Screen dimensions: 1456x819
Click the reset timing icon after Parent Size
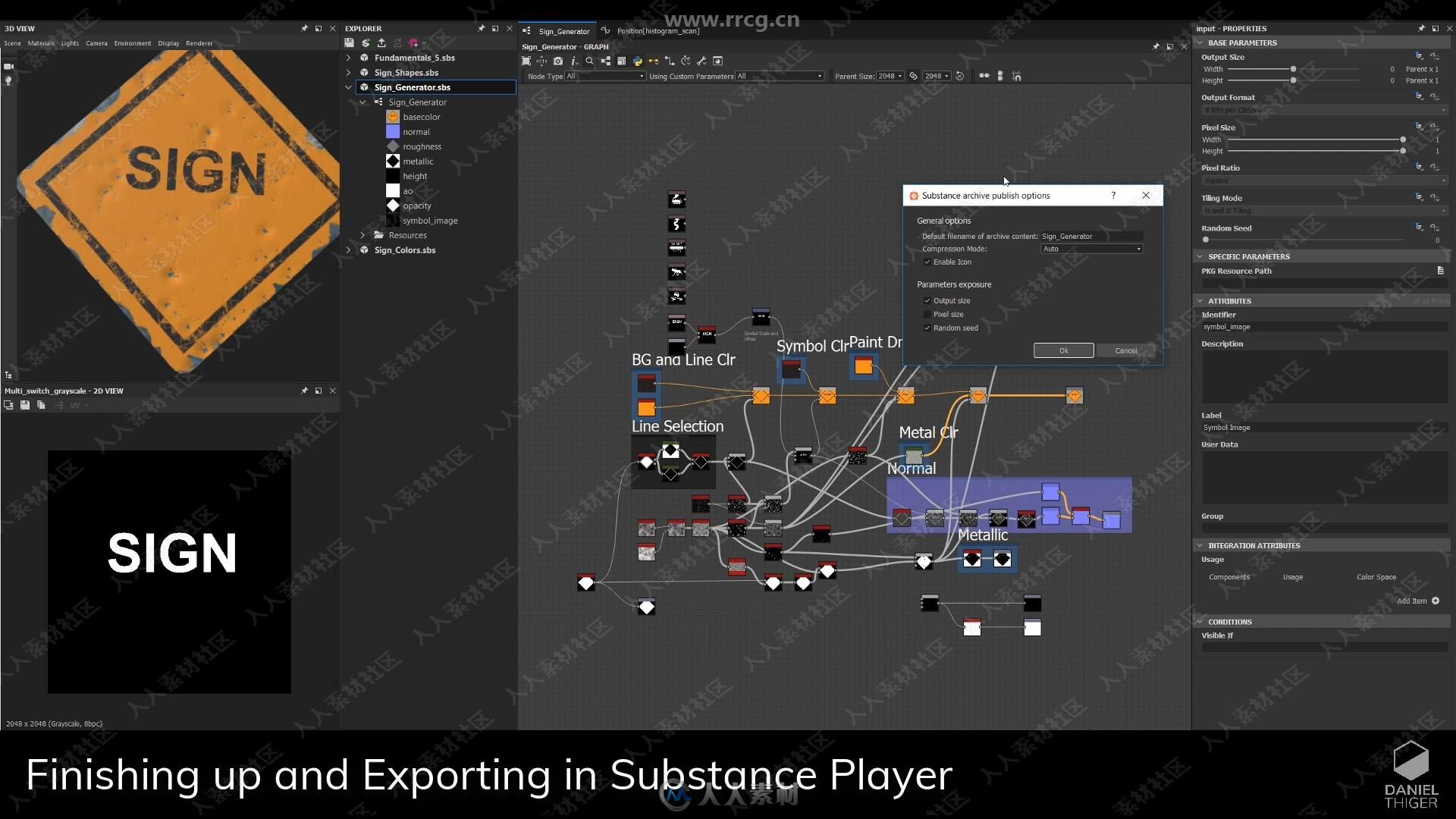click(x=960, y=76)
